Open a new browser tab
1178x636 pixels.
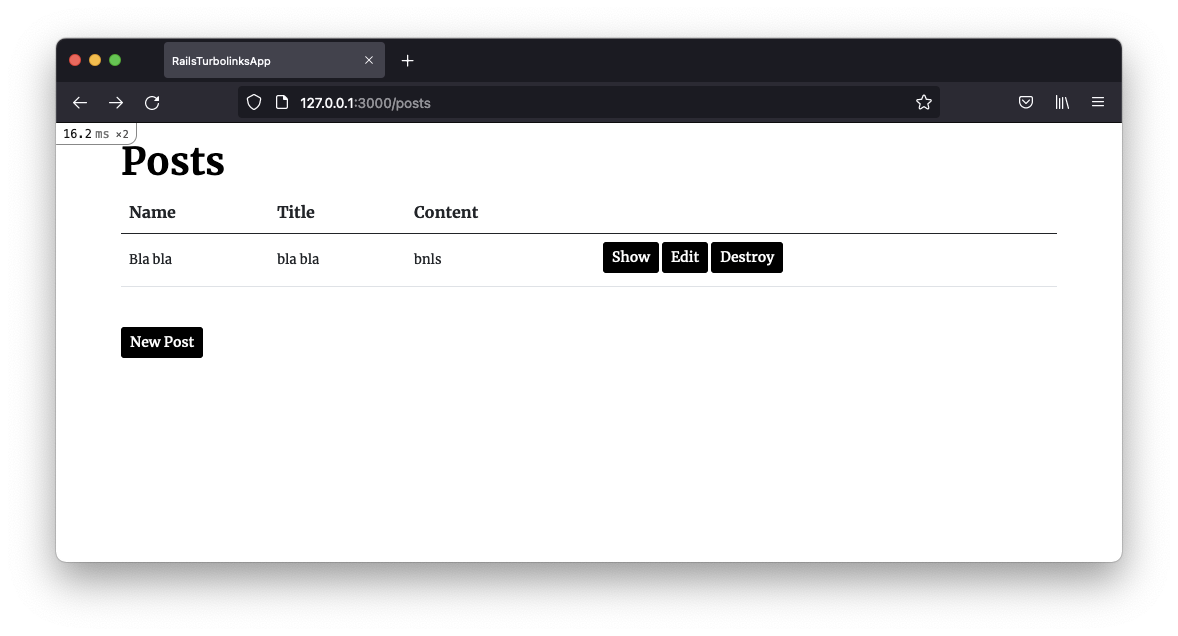point(407,61)
